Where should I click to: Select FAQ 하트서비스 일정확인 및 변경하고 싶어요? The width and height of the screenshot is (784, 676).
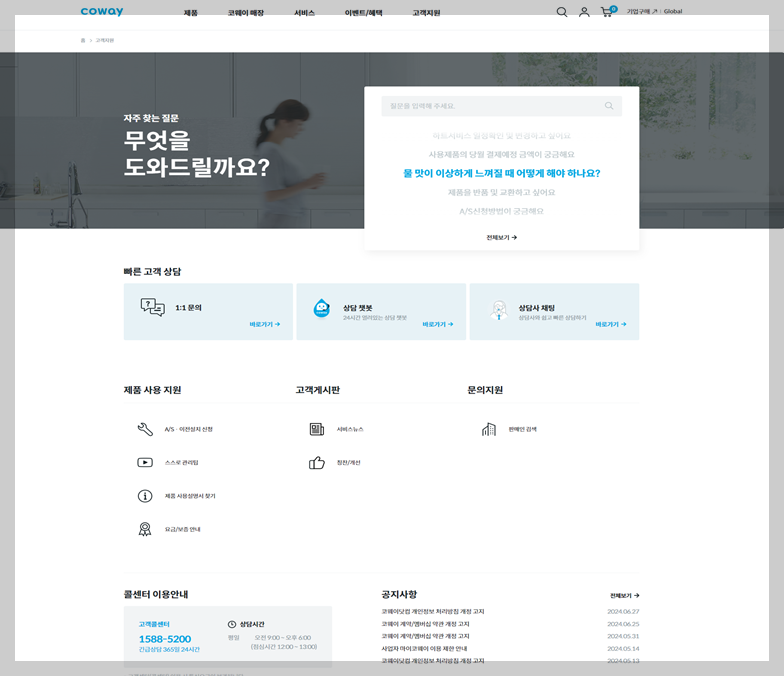[502, 136]
